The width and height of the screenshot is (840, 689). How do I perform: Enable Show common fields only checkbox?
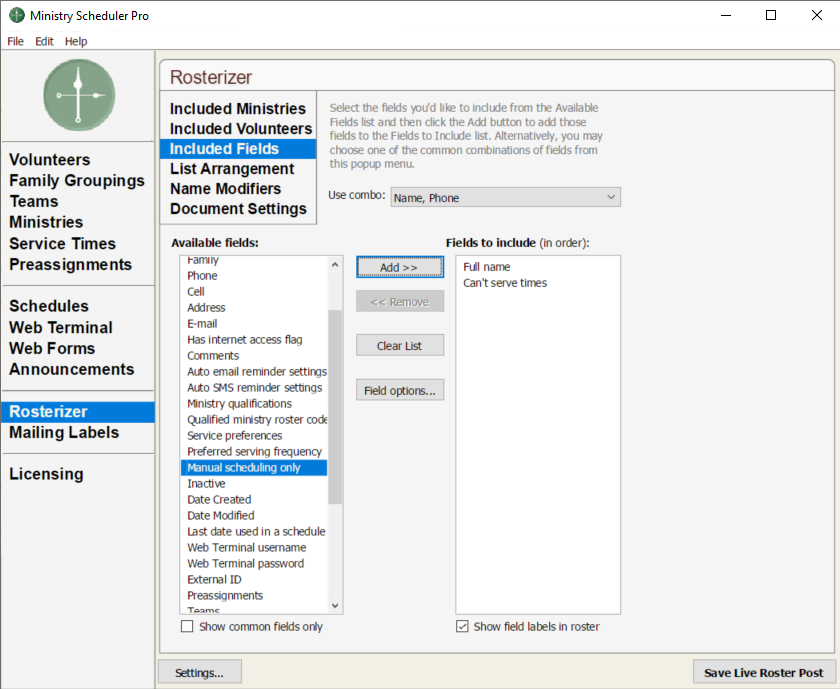coord(187,627)
